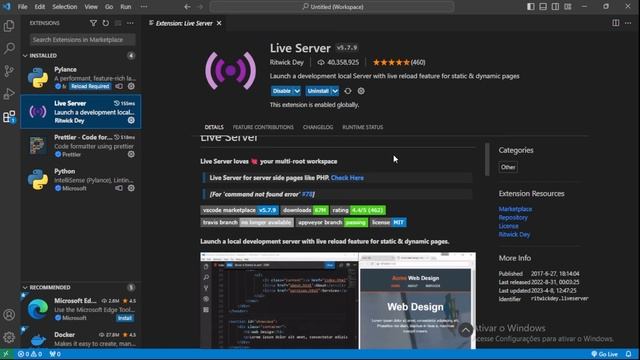Toggle secondary side bar layout icon

[x=556, y=7]
